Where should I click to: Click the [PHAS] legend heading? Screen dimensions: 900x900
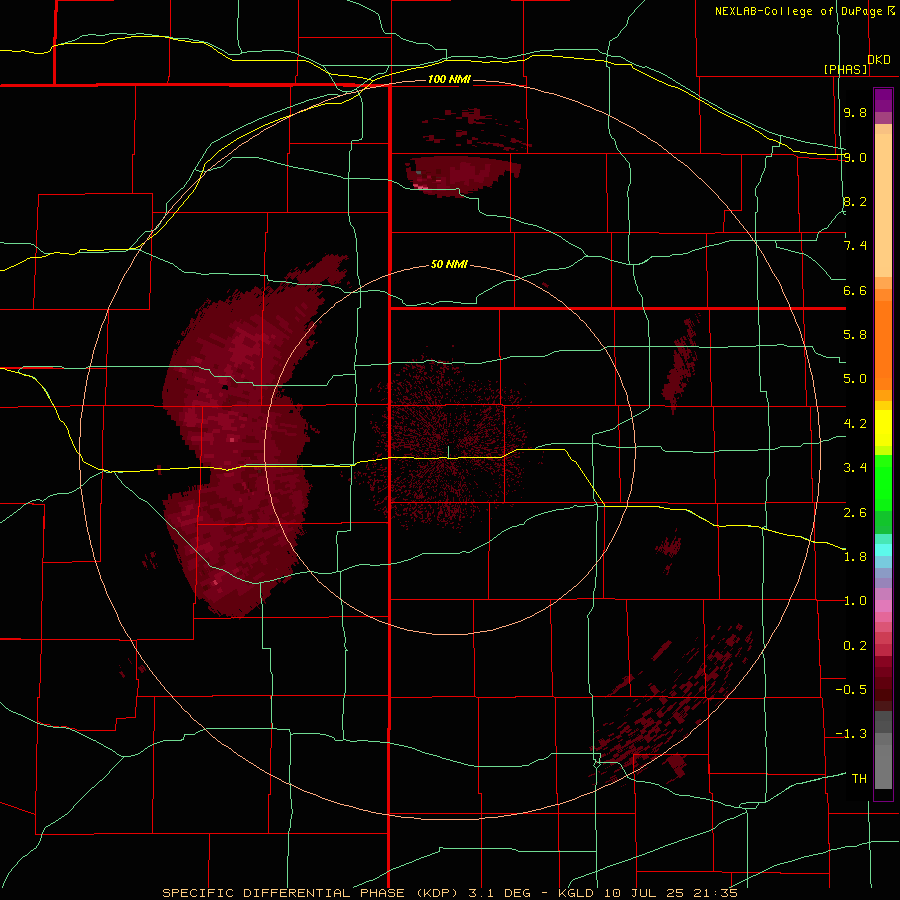click(845, 69)
